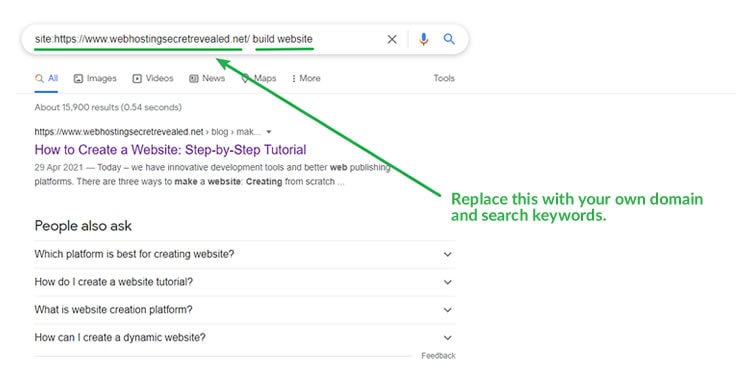Click the Feedback link below questions
Image resolution: width=750 pixels, height=385 pixels.
click(438, 356)
